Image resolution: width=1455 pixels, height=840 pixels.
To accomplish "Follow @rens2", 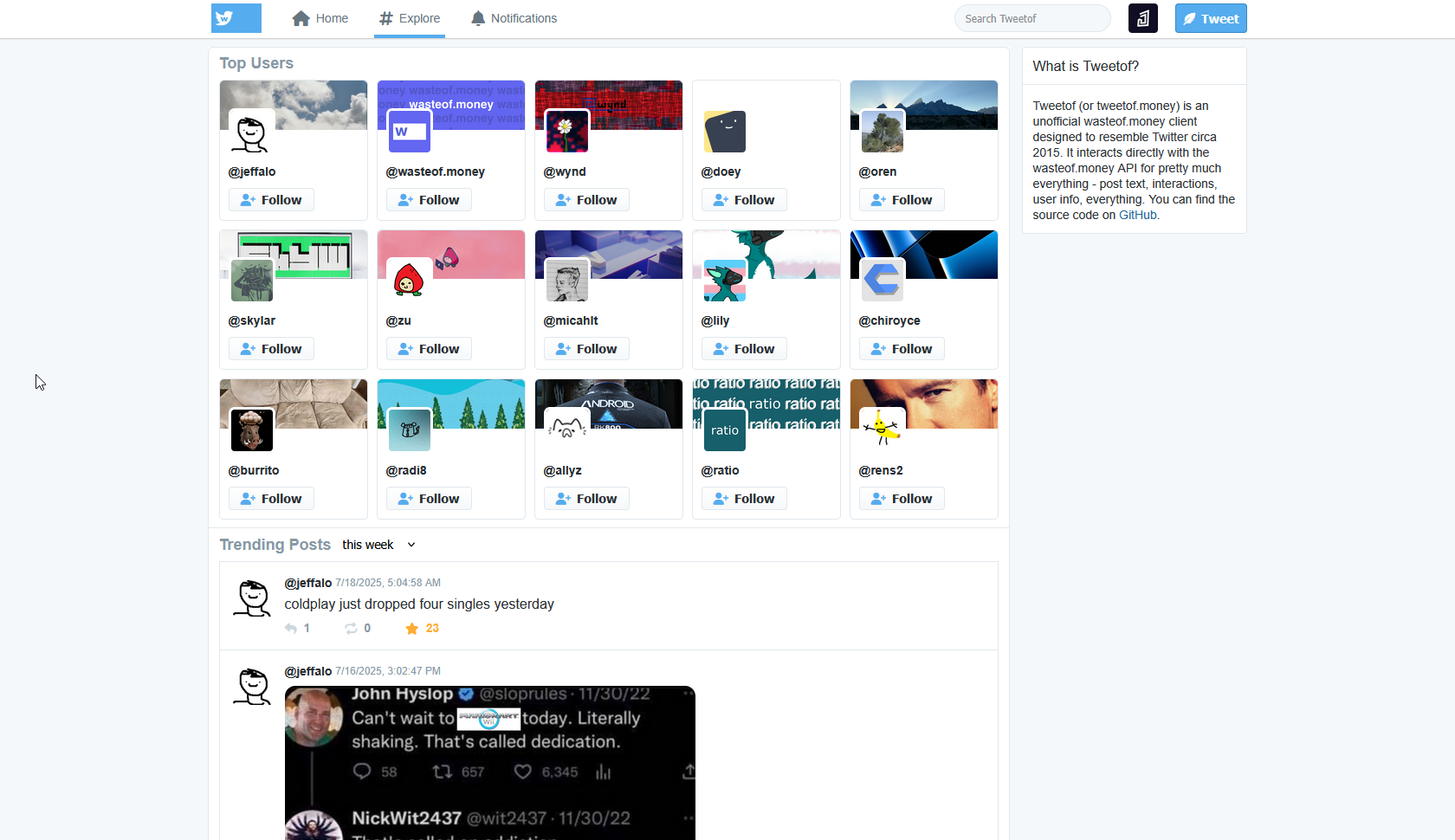I will [x=902, y=499].
